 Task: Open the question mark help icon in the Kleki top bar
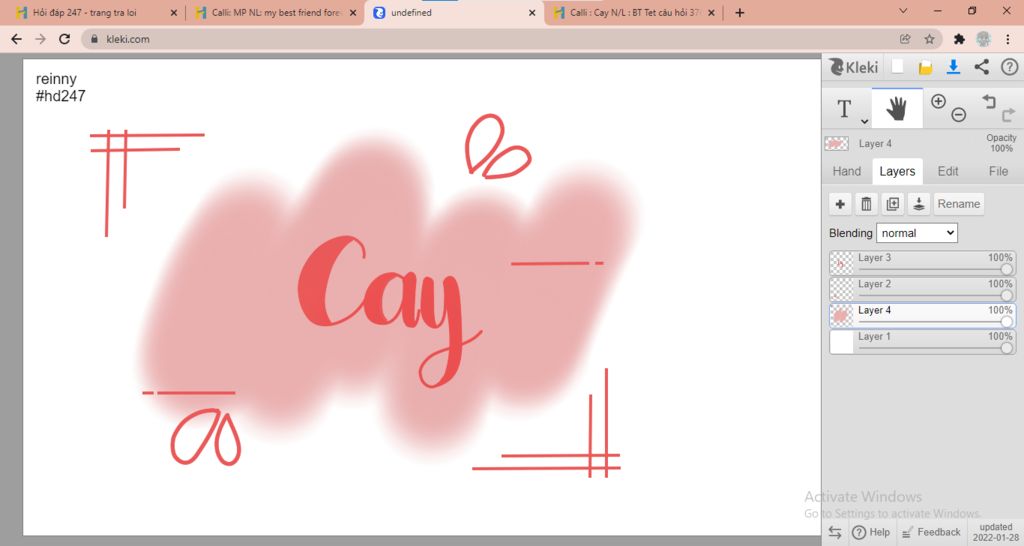(1010, 67)
